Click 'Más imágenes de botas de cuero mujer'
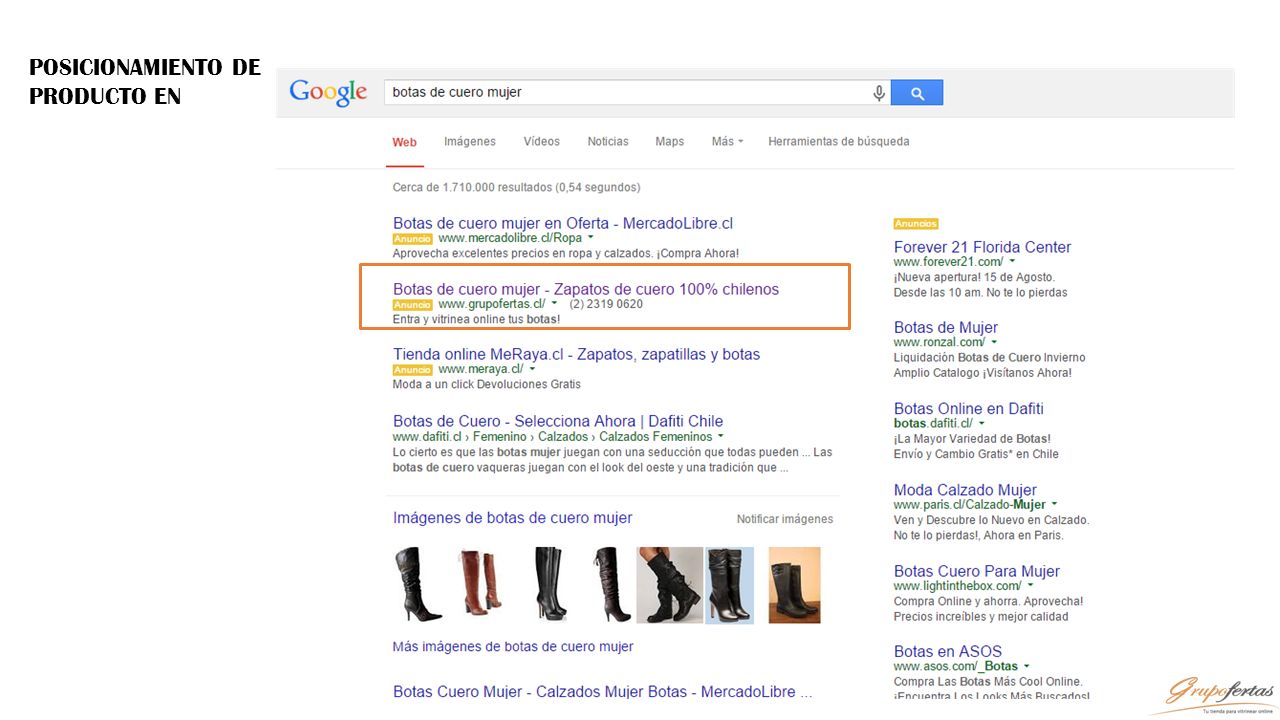 pyautogui.click(x=513, y=647)
